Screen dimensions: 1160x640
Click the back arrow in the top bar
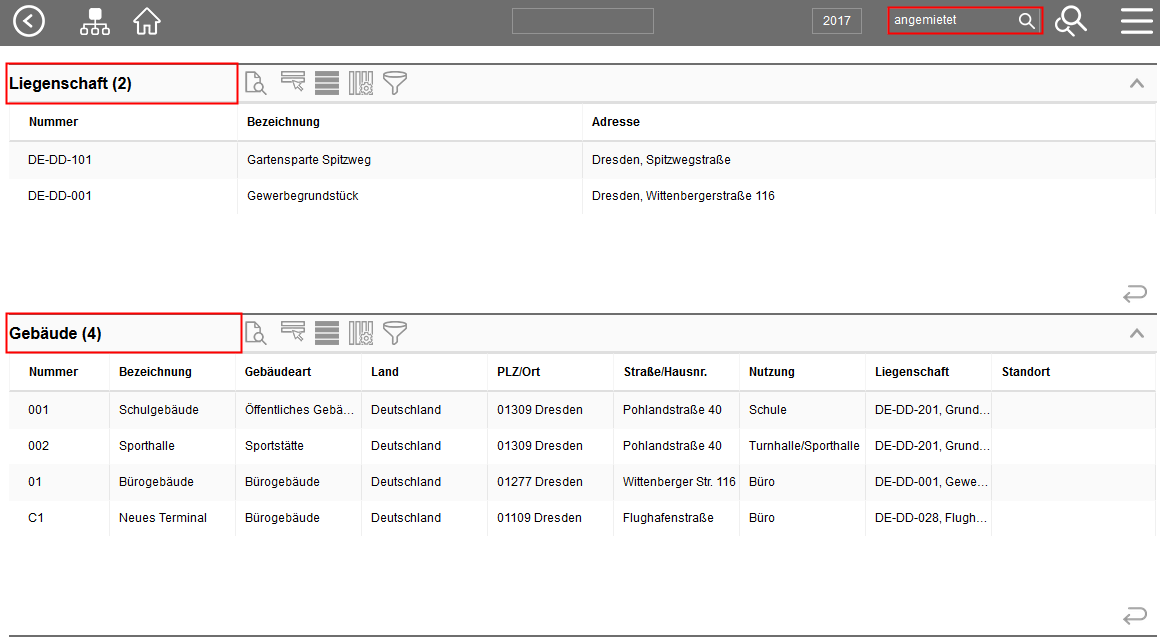click(29, 21)
